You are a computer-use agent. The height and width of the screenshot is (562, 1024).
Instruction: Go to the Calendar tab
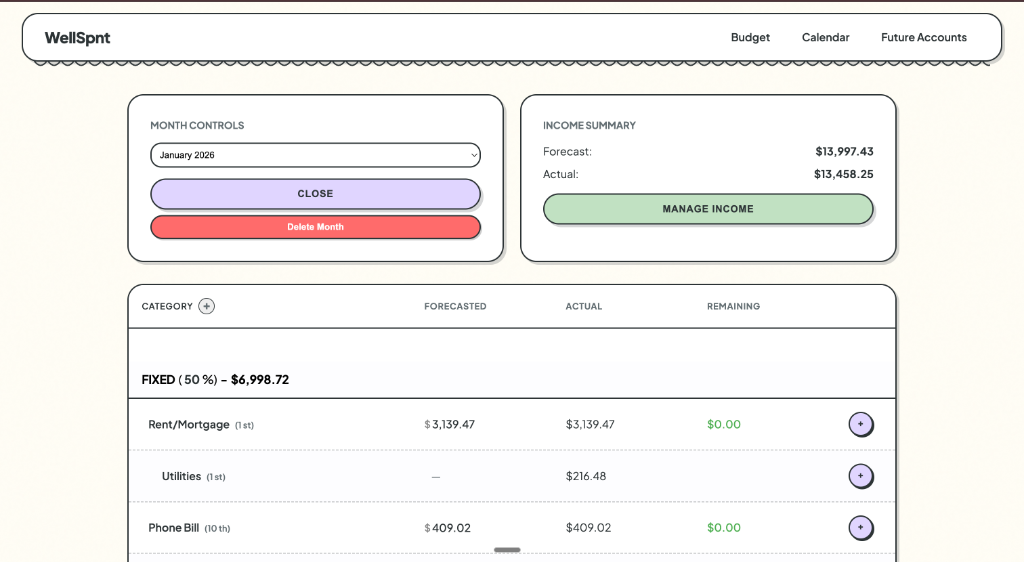tap(825, 38)
